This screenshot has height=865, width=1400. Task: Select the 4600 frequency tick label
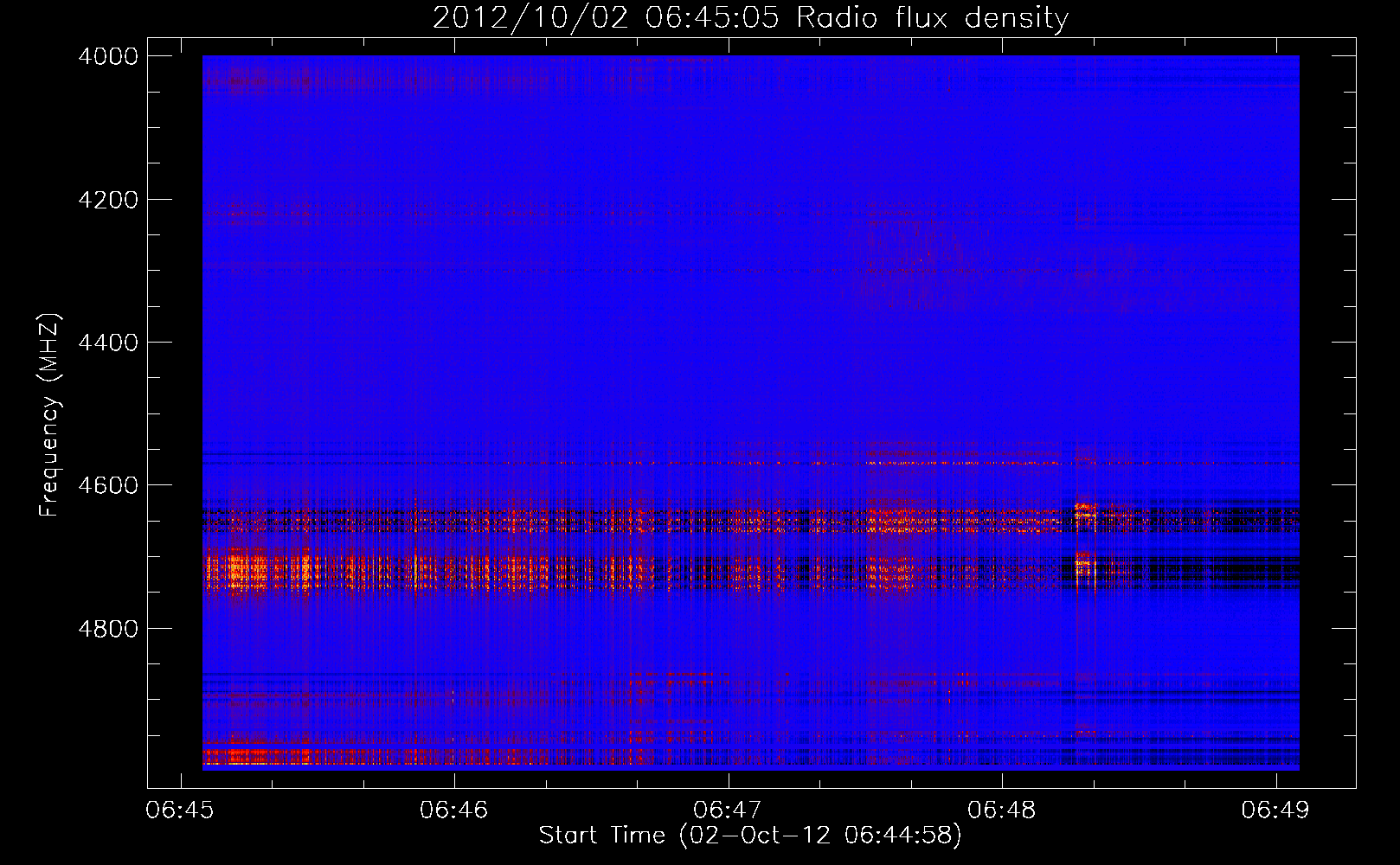coord(108,485)
